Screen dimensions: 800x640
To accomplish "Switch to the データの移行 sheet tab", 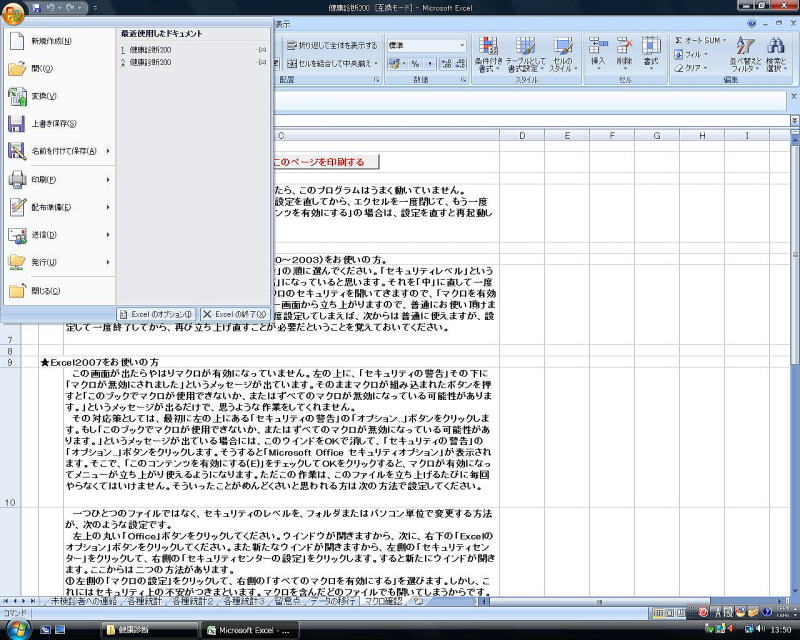I will tap(333, 601).
